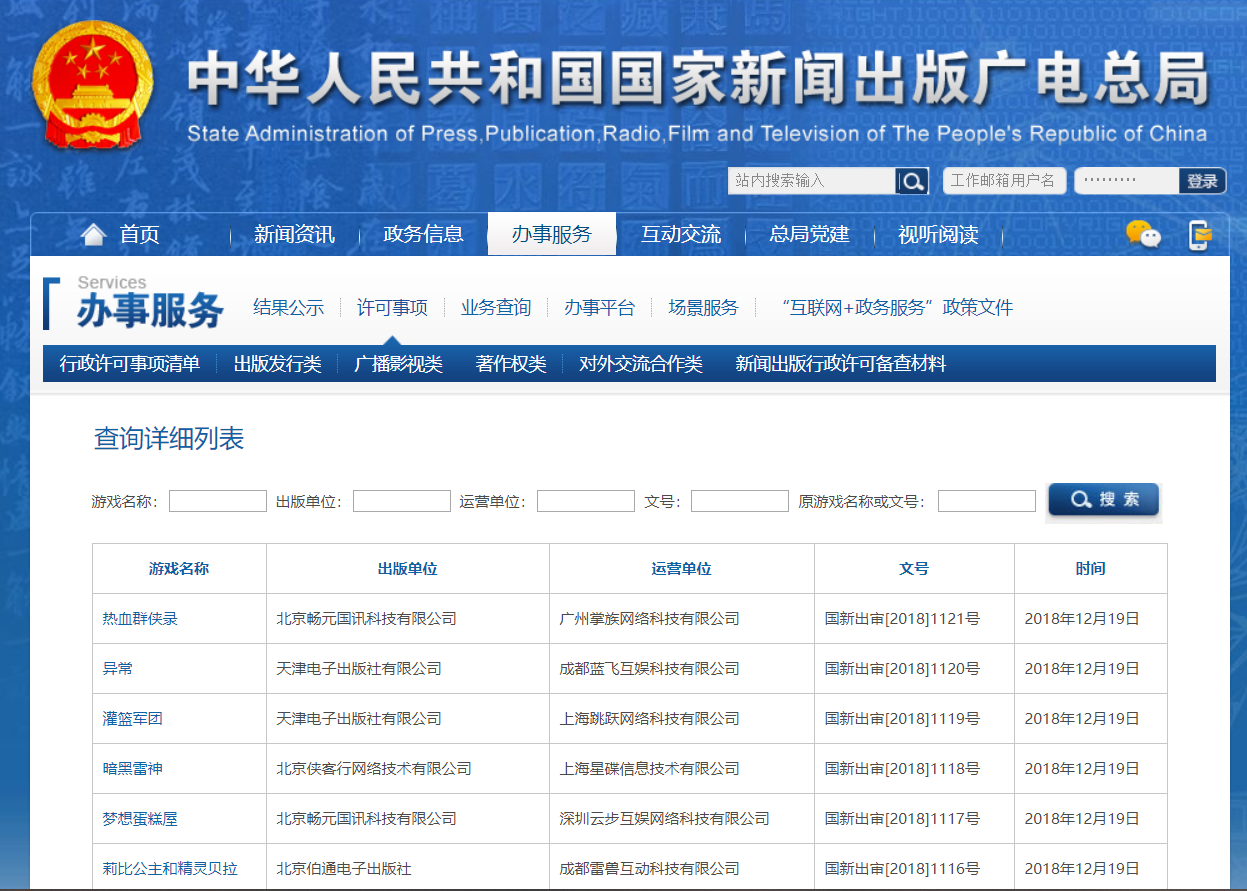This screenshot has width=1247, height=891.
Task: Open the 视听阅读 navigation item
Action: tap(938, 235)
